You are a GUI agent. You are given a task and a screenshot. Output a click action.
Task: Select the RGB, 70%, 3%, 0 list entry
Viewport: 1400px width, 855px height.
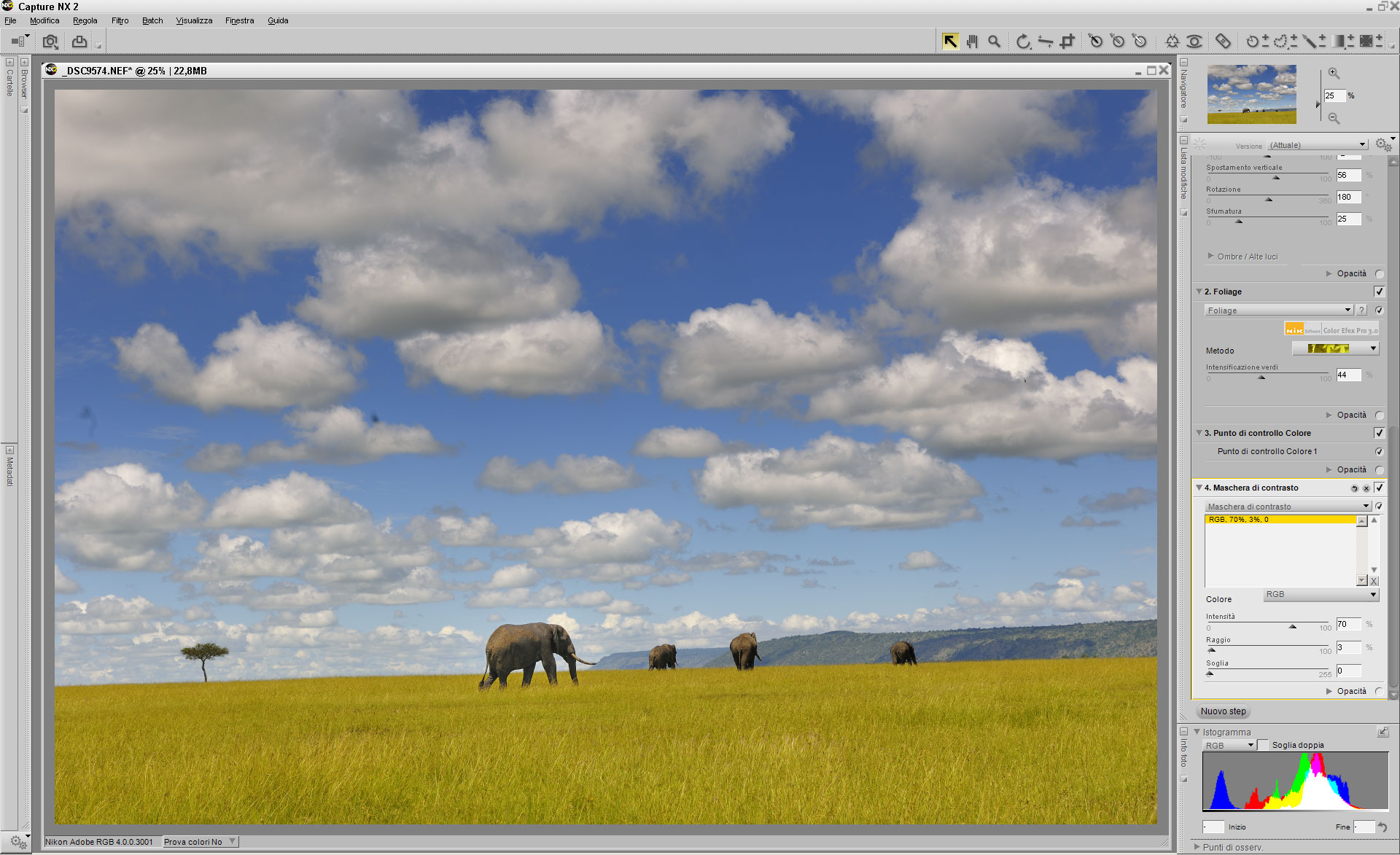(x=1280, y=520)
